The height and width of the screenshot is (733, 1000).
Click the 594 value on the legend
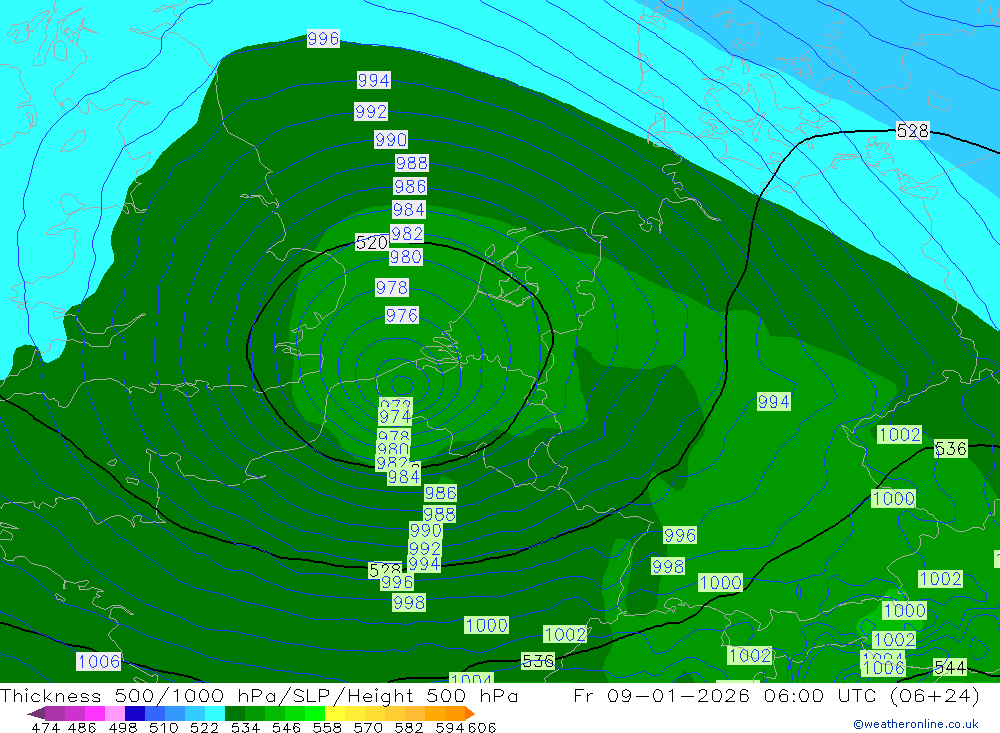tap(450, 727)
